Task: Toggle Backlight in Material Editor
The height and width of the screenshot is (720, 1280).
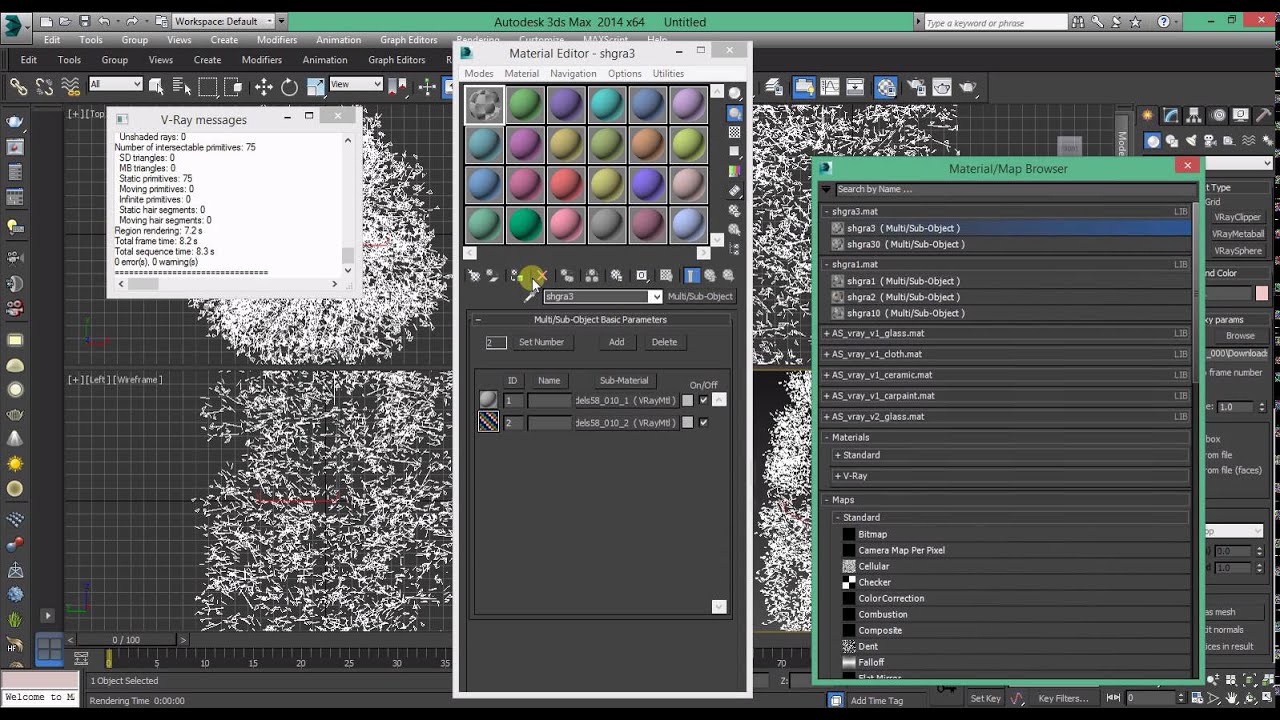Action: [x=735, y=112]
